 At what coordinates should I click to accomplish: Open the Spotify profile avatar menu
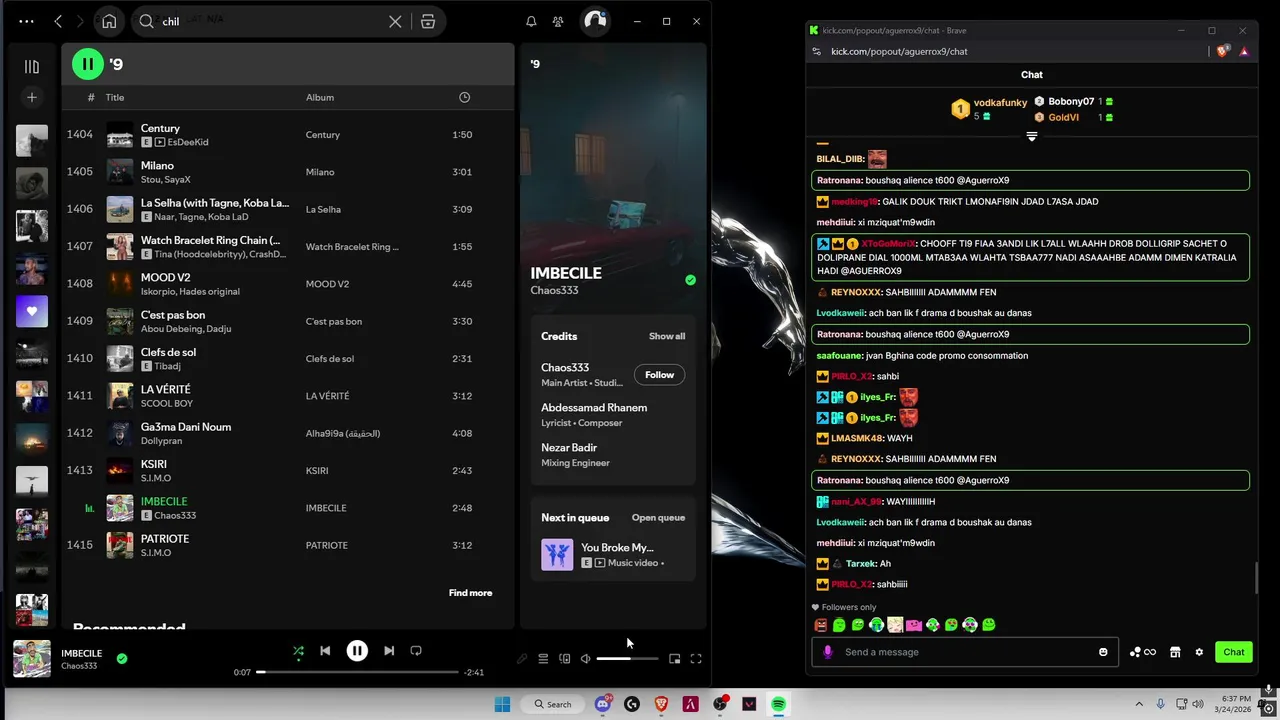595,21
